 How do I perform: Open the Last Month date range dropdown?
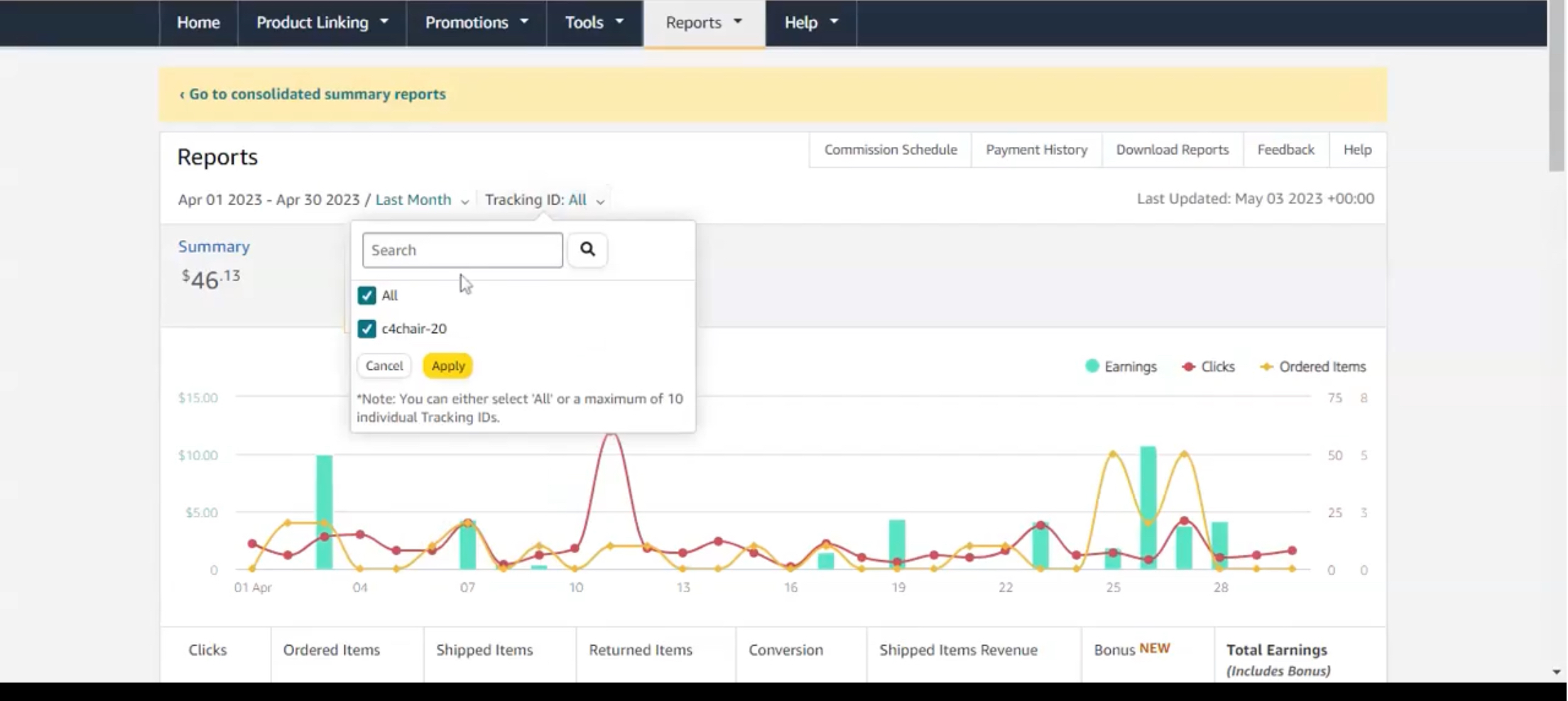click(422, 200)
